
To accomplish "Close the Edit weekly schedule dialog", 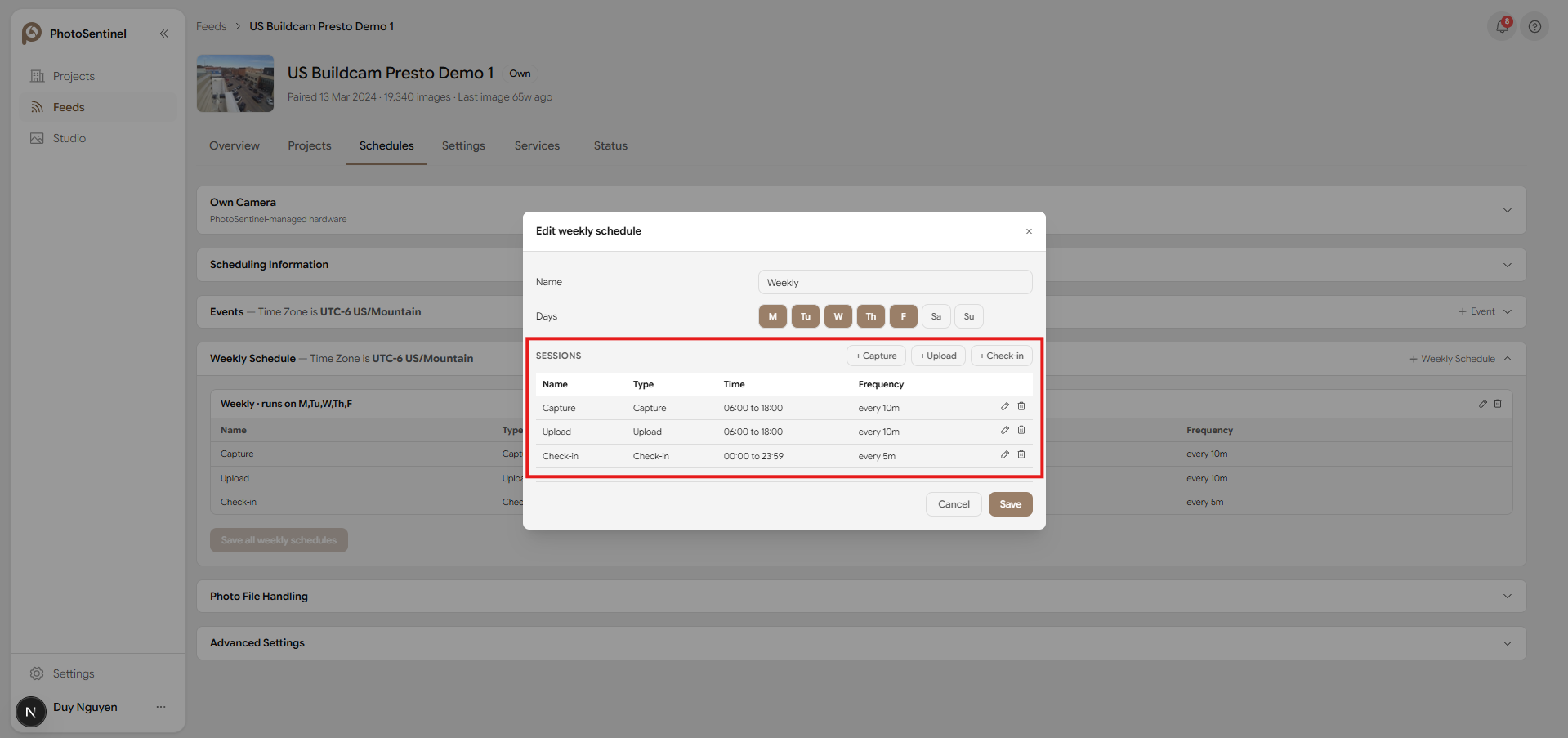I will (1029, 231).
